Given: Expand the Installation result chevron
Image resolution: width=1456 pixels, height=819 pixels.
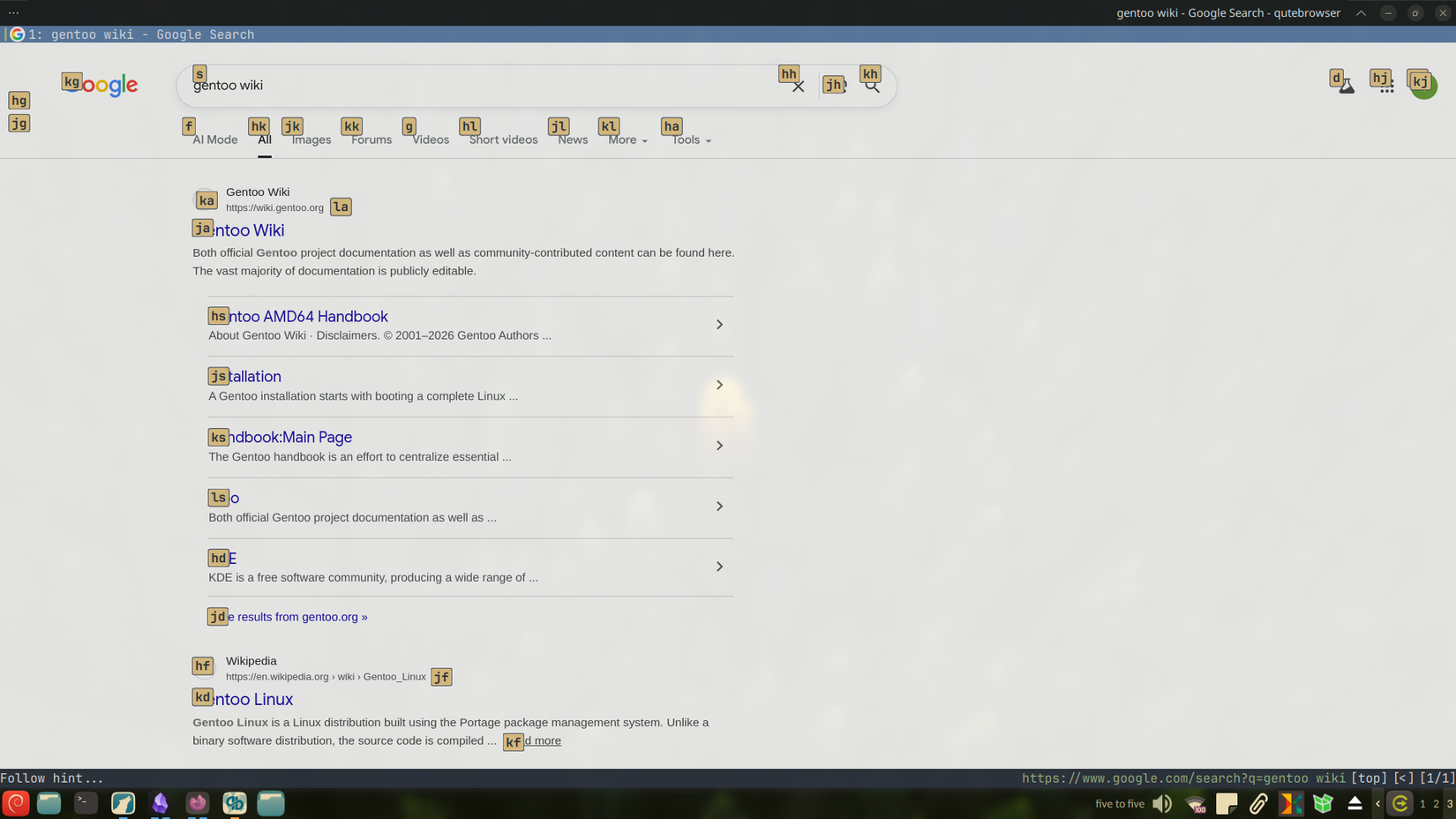Looking at the screenshot, I should [718, 385].
